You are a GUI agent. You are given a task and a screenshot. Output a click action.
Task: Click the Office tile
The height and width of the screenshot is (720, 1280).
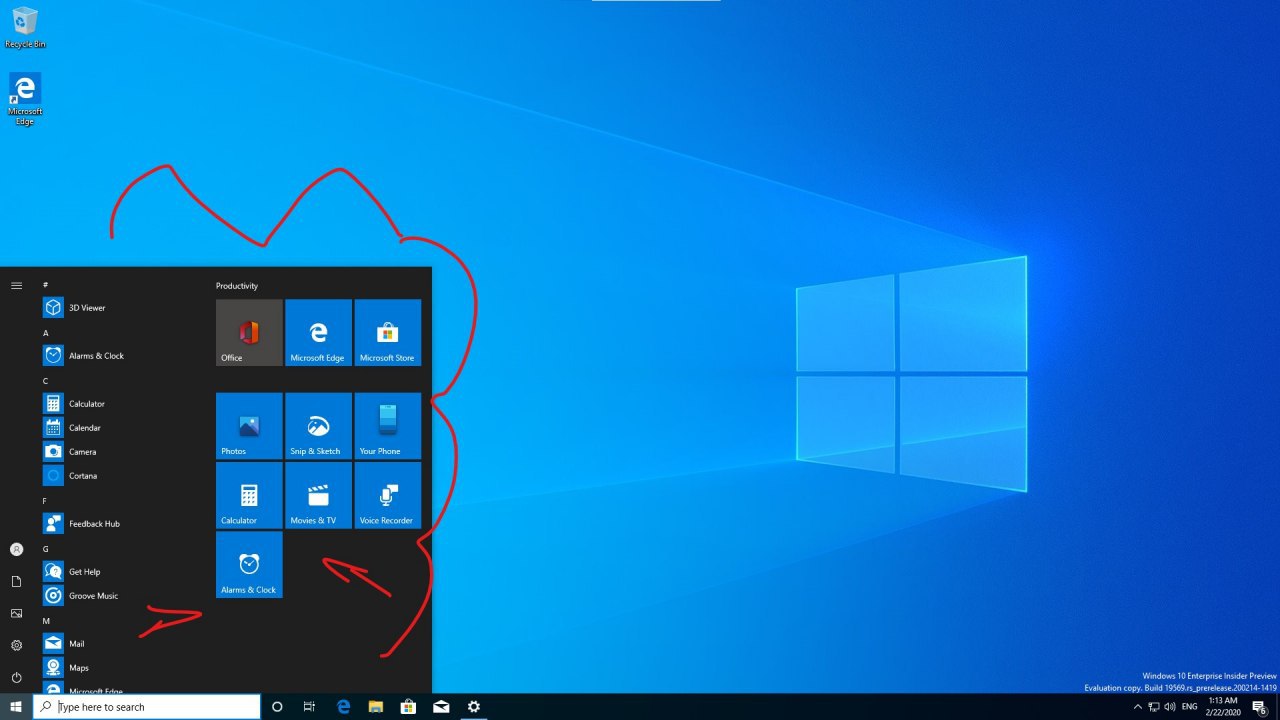(249, 333)
